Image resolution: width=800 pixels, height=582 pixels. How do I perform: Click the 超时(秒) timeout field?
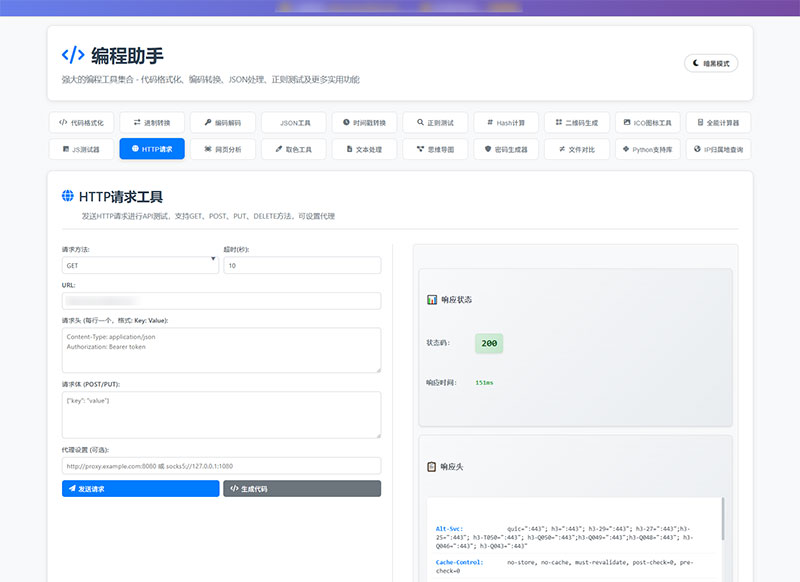click(302, 265)
